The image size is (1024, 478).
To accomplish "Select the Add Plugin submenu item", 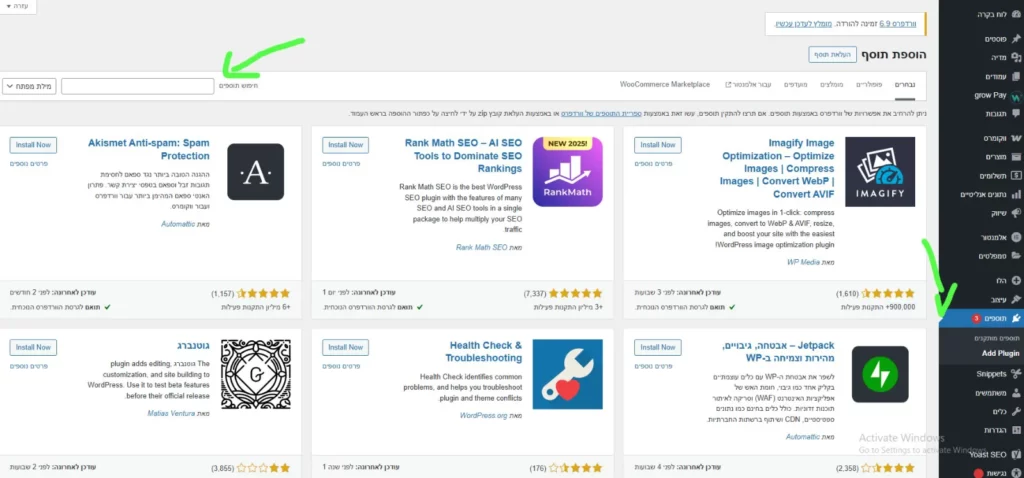I will [1000, 353].
